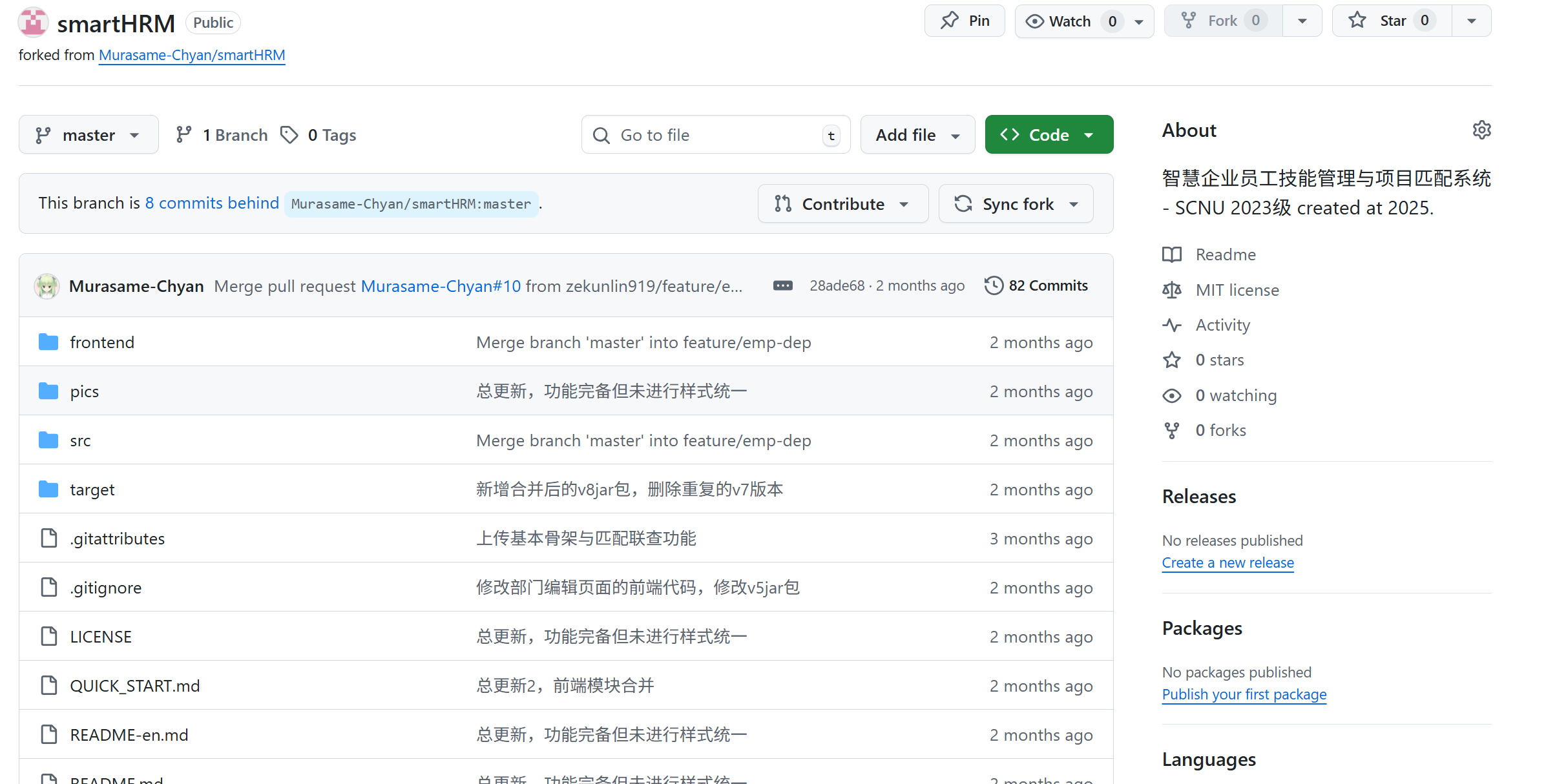View 0 Tags list
This screenshot has width=1546, height=784.
click(319, 134)
